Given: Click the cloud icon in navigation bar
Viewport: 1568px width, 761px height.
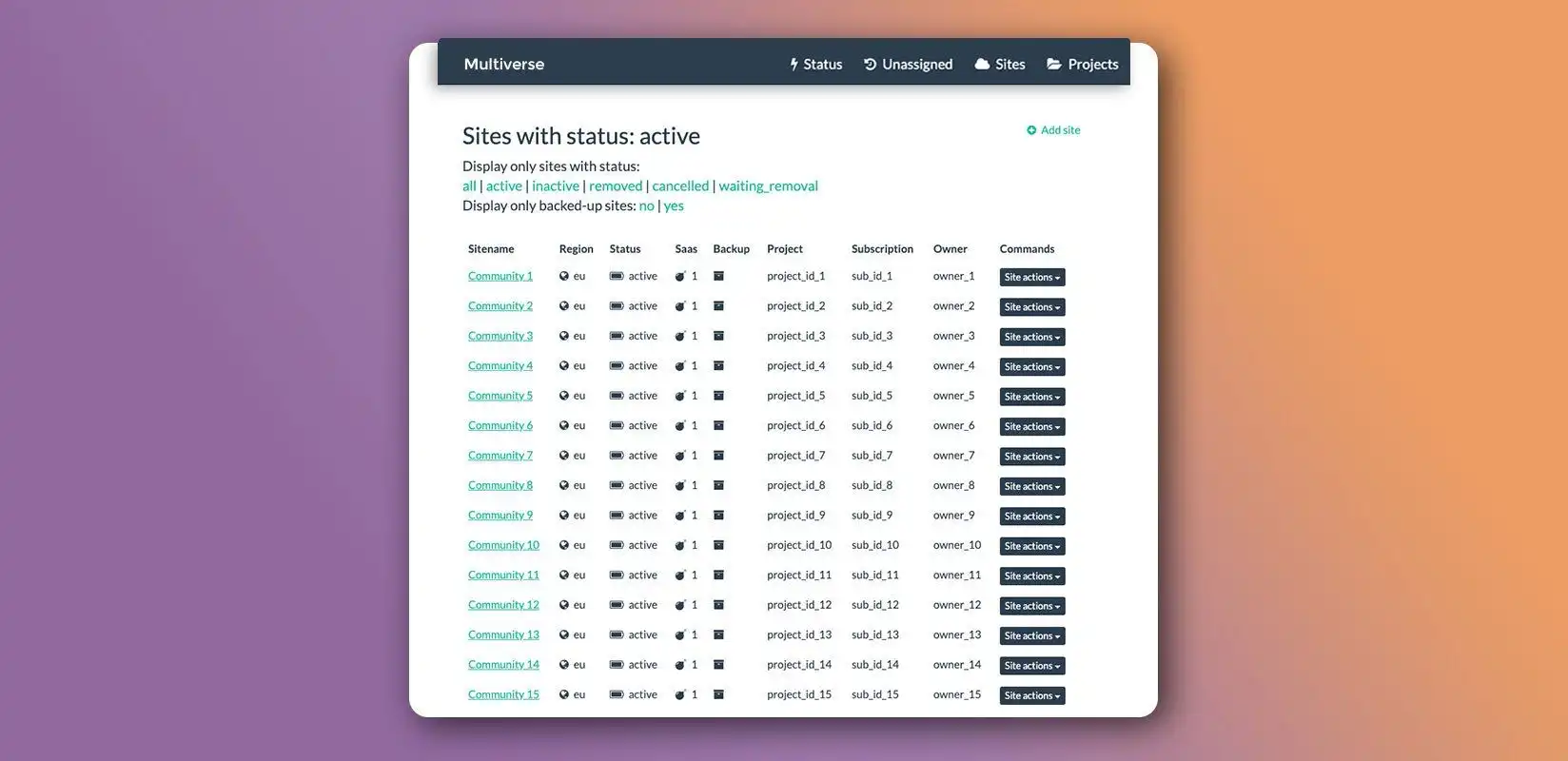Looking at the screenshot, I should 982,65.
